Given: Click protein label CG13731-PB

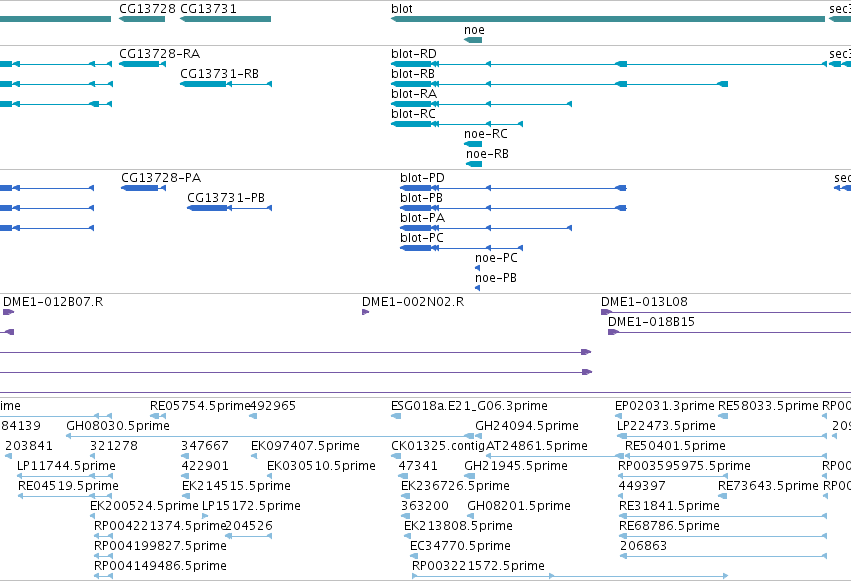Looking at the screenshot, I should 226,198.
